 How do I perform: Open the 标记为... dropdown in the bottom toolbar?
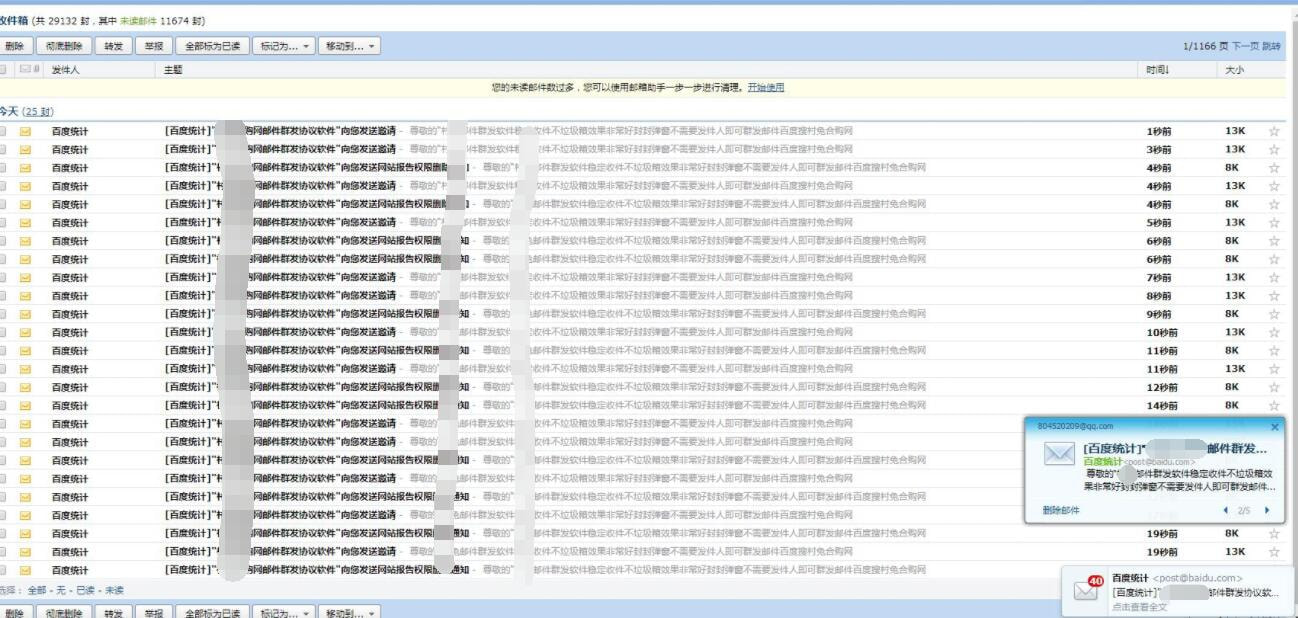click(x=283, y=613)
